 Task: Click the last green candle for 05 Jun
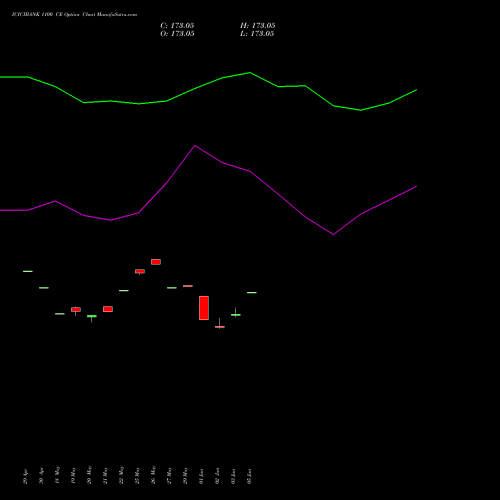252,292
